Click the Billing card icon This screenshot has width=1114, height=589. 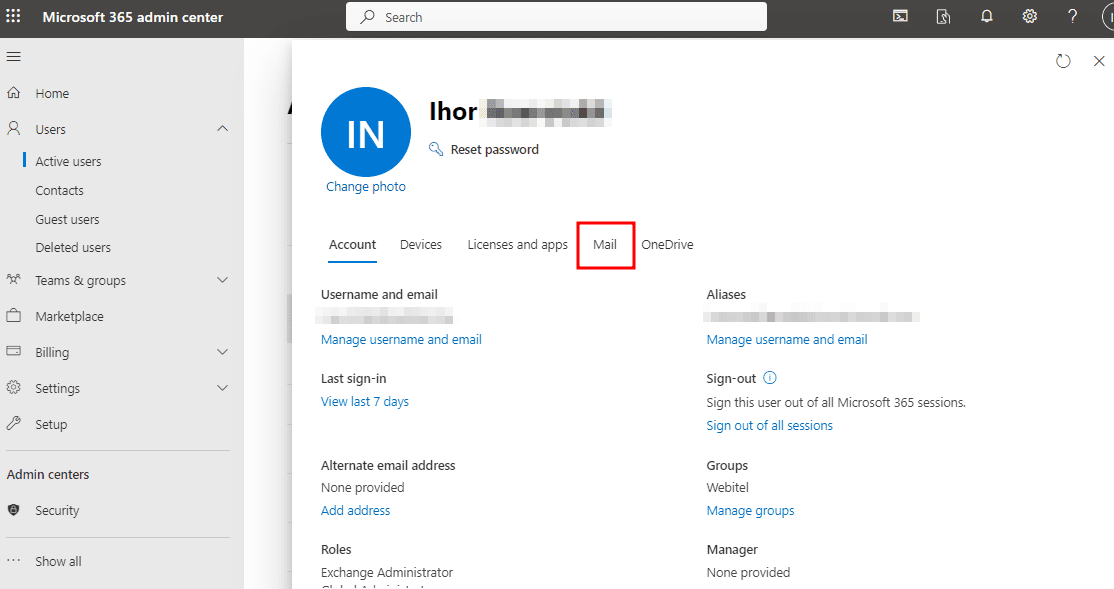pos(13,351)
